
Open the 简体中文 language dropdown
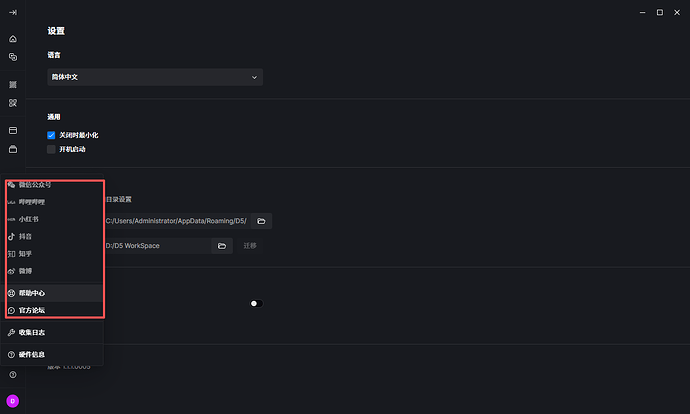click(x=155, y=77)
